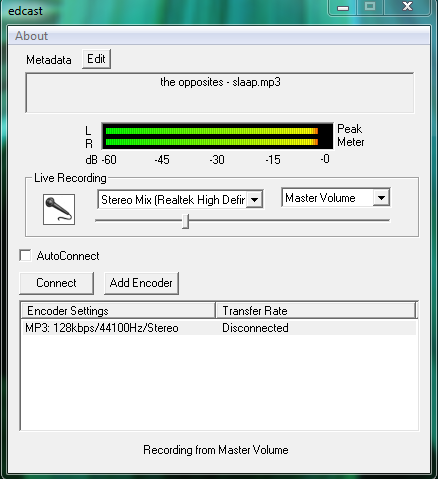Expand the Master Volume dropdown arrow

coord(381,198)
